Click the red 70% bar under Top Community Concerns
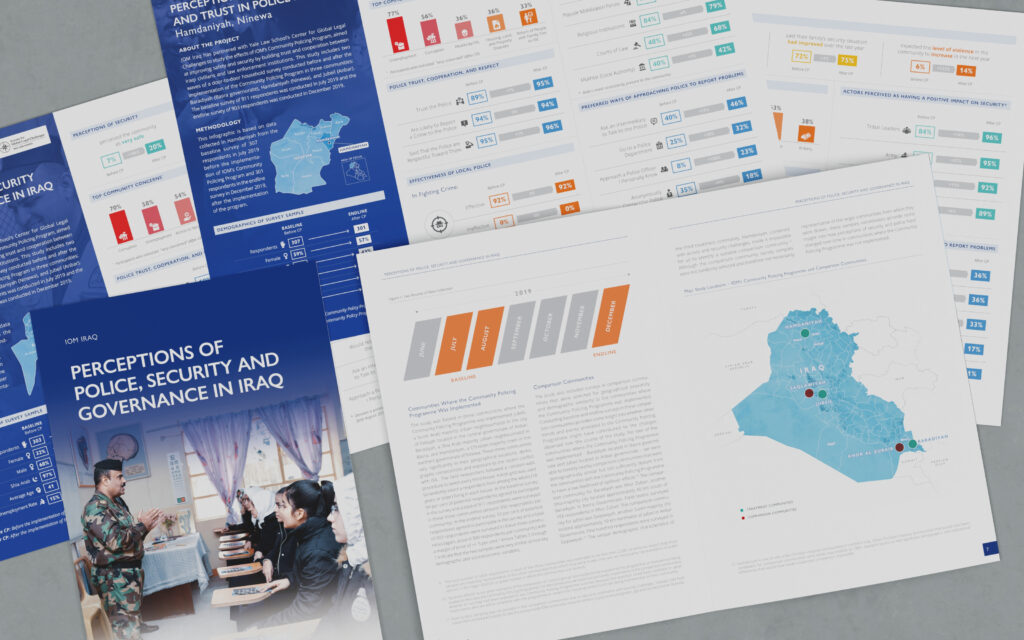Image resolution: width=1024 pixels, height=640 pixels. pyautogui.click(x=121, y=226)
